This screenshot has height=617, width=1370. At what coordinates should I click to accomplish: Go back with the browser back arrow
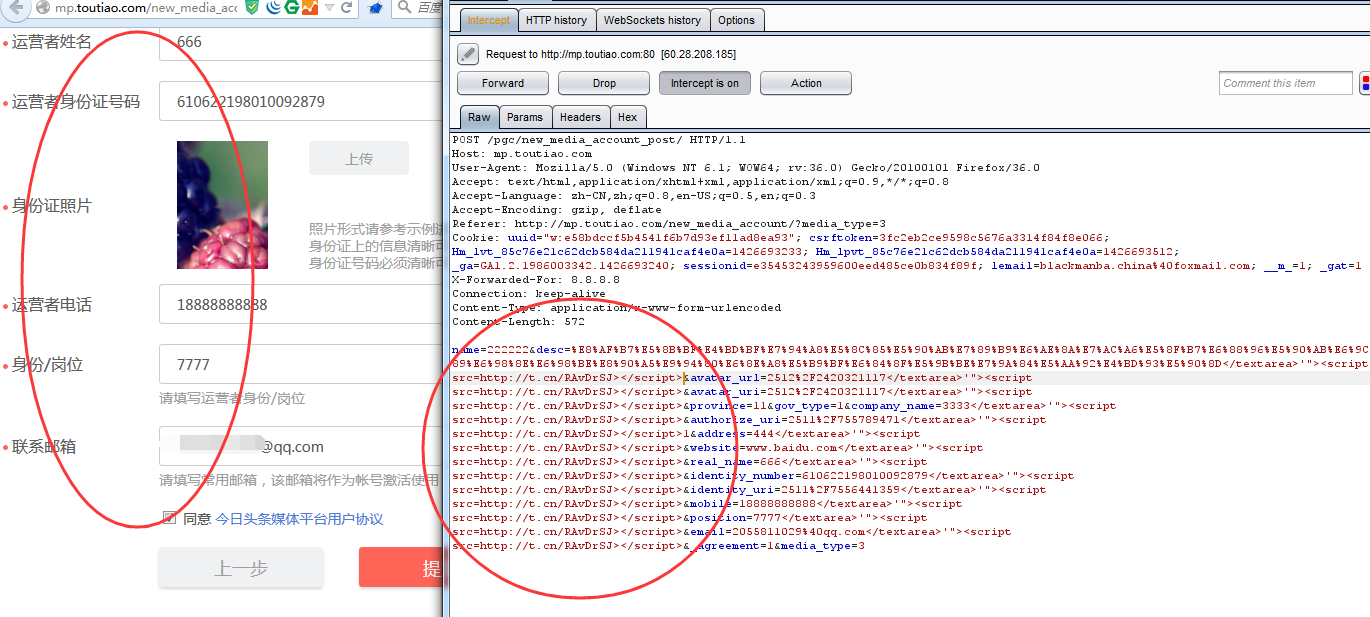(14, 8)
